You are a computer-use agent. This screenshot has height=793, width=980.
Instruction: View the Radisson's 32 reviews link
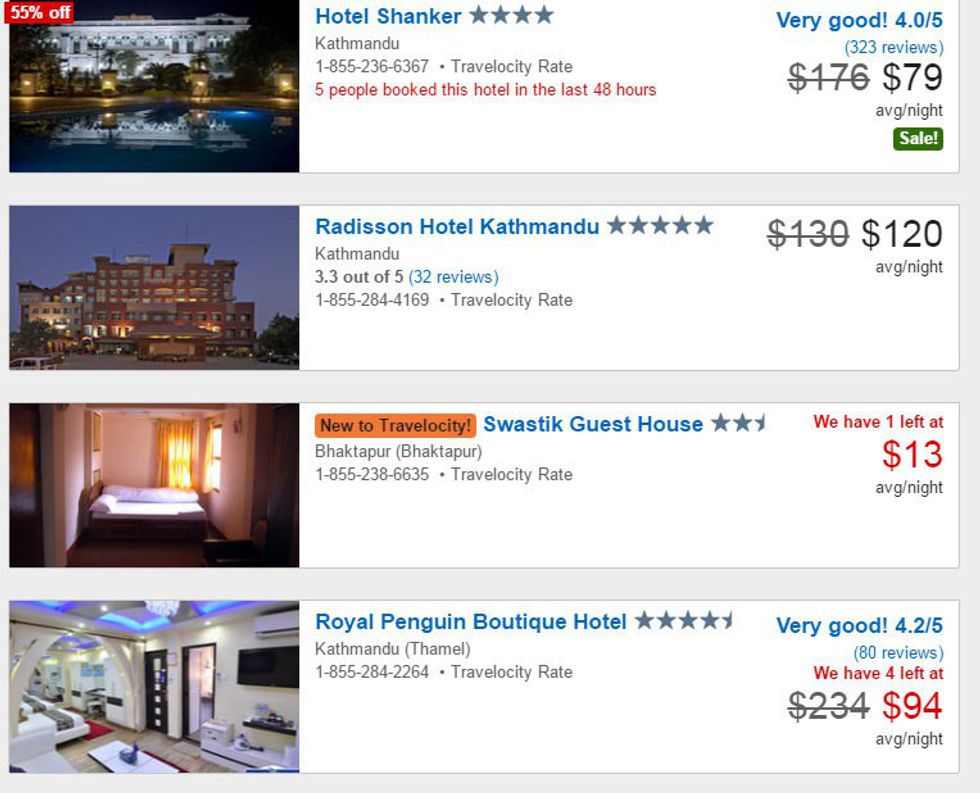(x=453, y=277)
